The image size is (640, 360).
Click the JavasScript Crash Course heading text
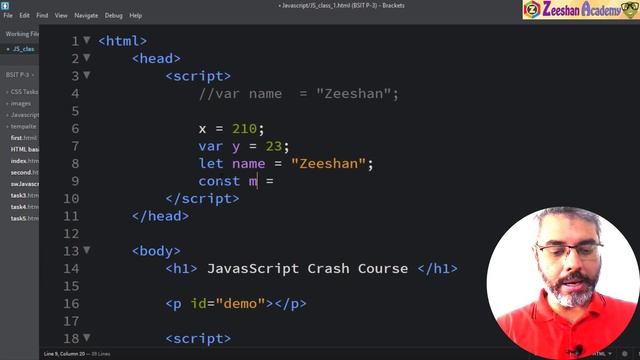[307, 269]
